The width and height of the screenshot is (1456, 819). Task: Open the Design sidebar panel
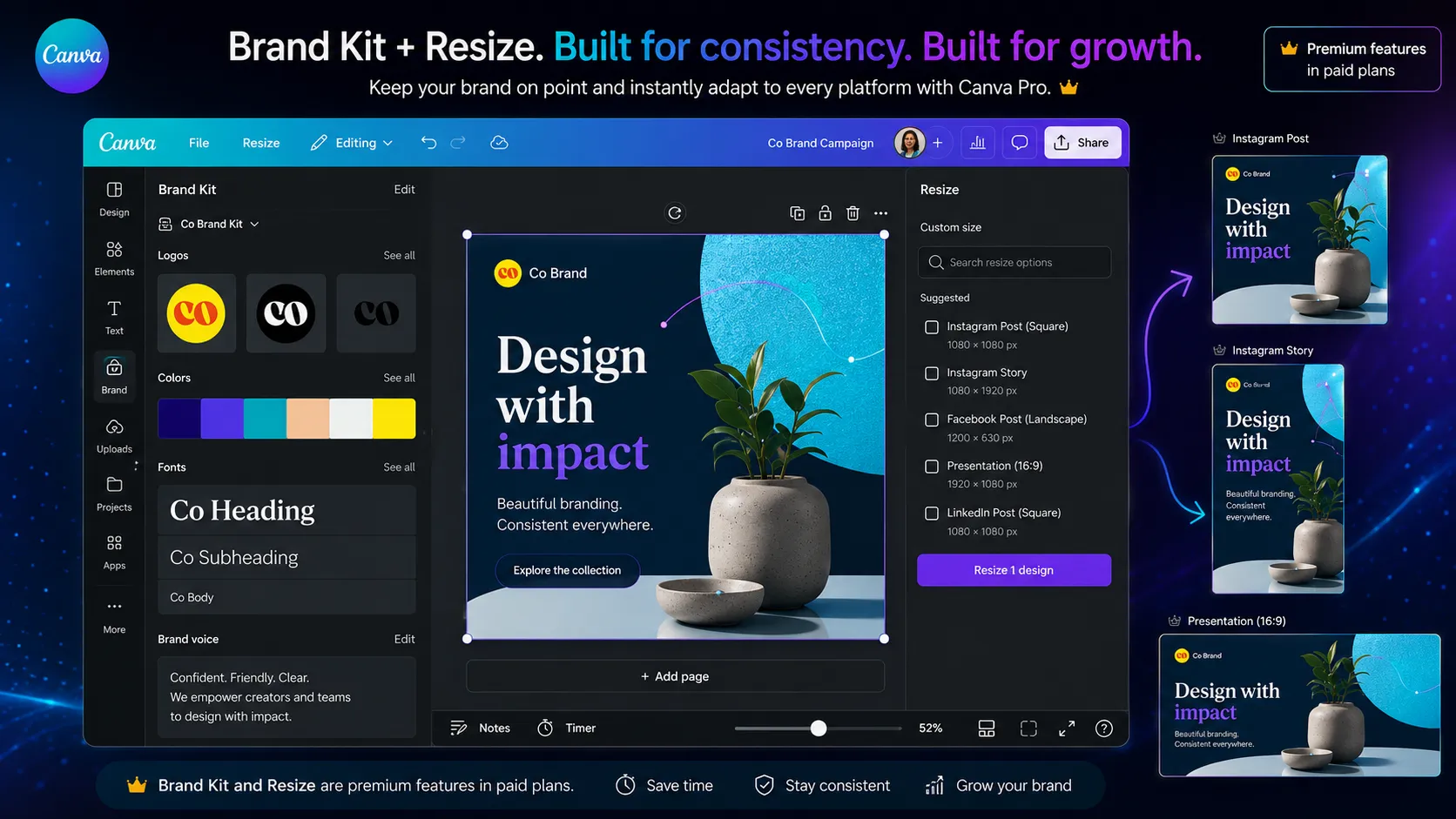point(114,199)
